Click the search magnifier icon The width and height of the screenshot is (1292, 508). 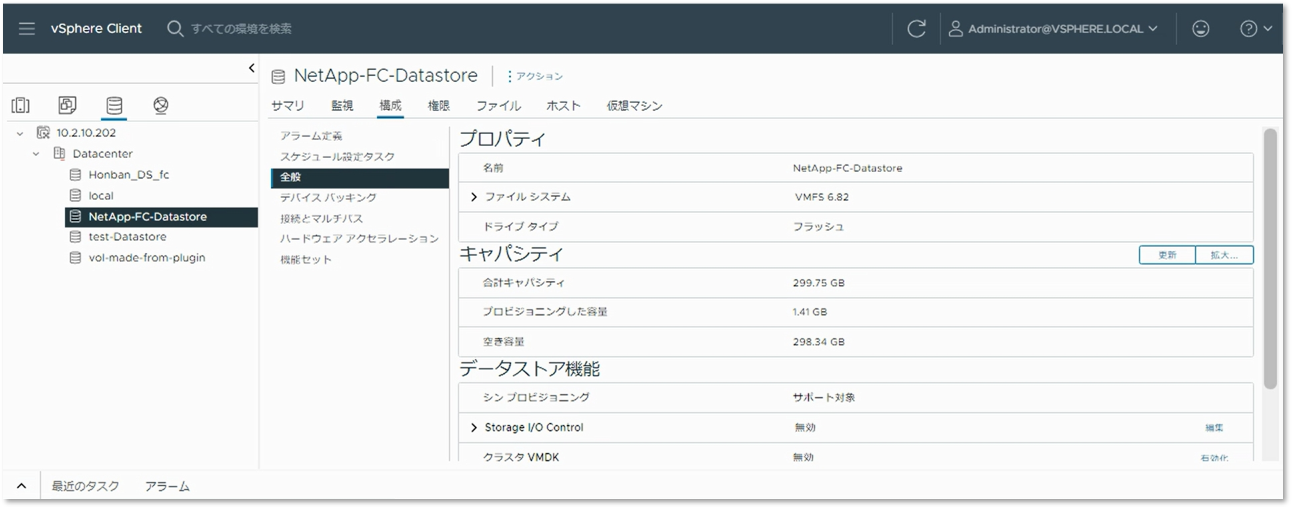(x=175, y=29)
